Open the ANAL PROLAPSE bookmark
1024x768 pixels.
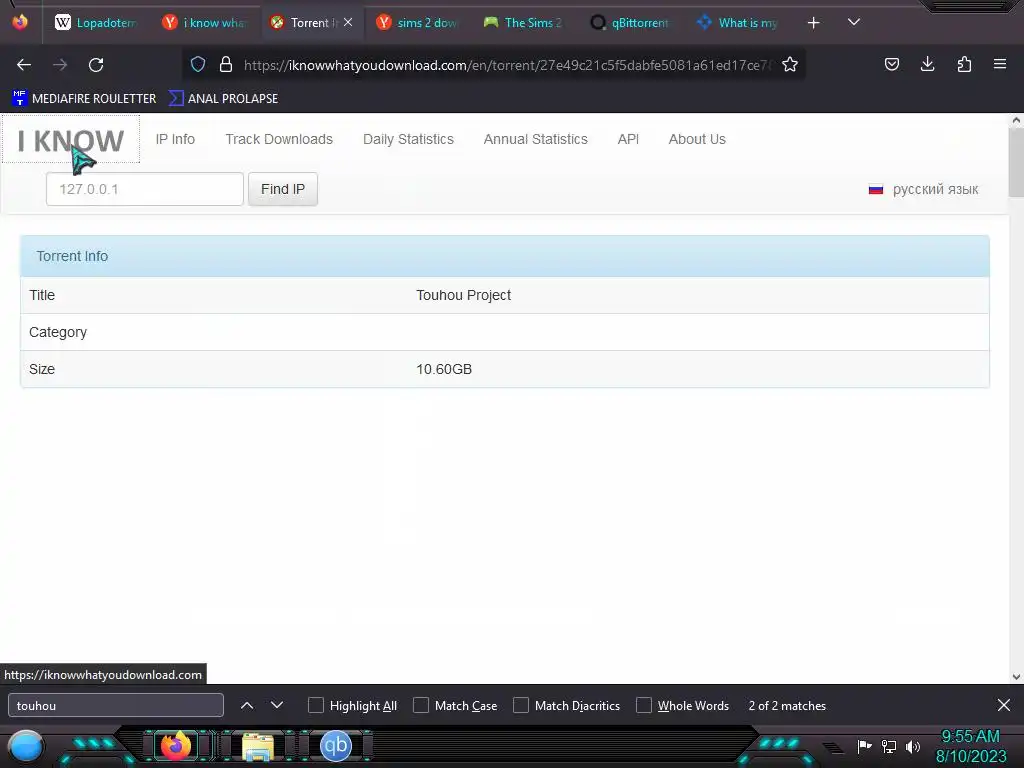(223, 99)
